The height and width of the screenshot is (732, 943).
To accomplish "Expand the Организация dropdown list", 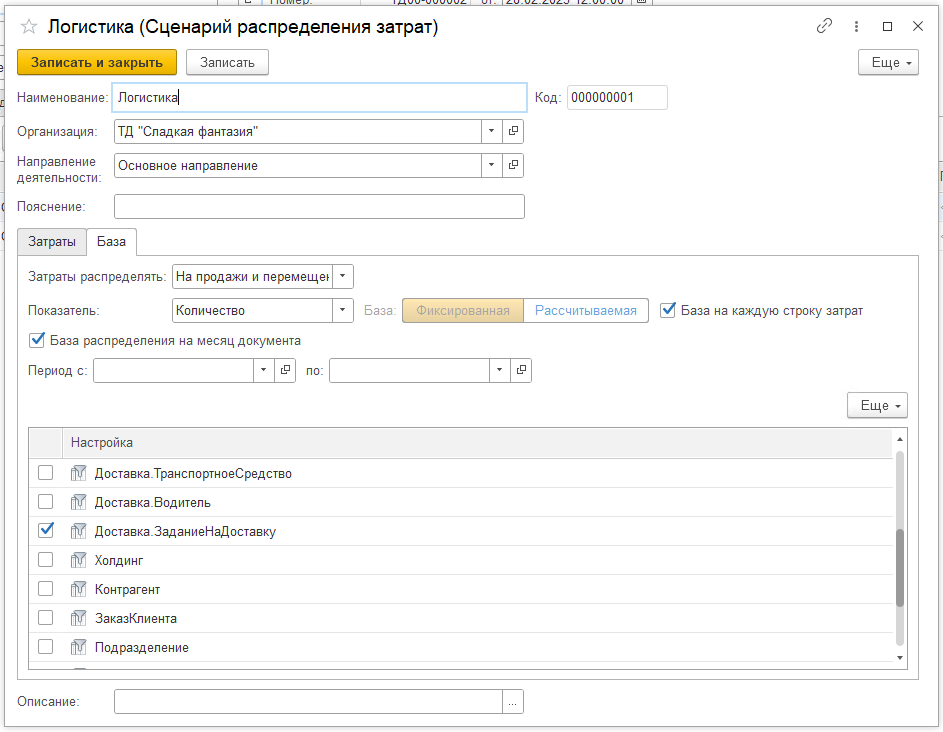I will [x=491, y=131].
